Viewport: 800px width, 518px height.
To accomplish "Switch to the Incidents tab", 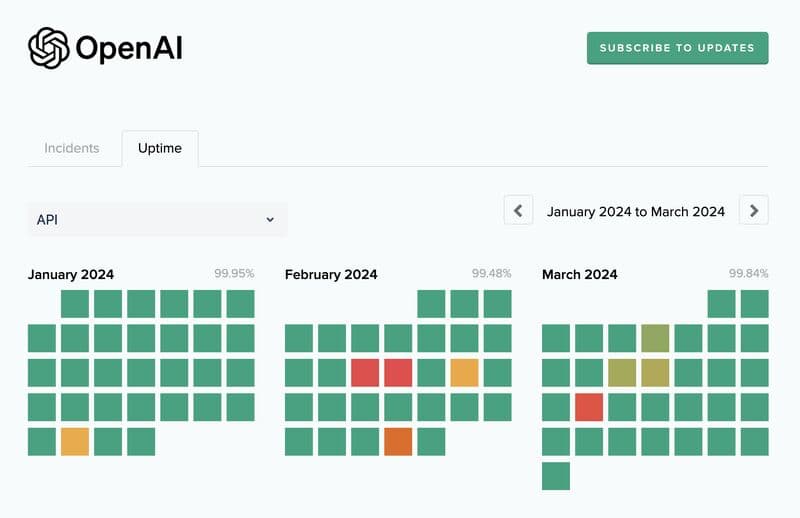I will (x=71, y=148).
